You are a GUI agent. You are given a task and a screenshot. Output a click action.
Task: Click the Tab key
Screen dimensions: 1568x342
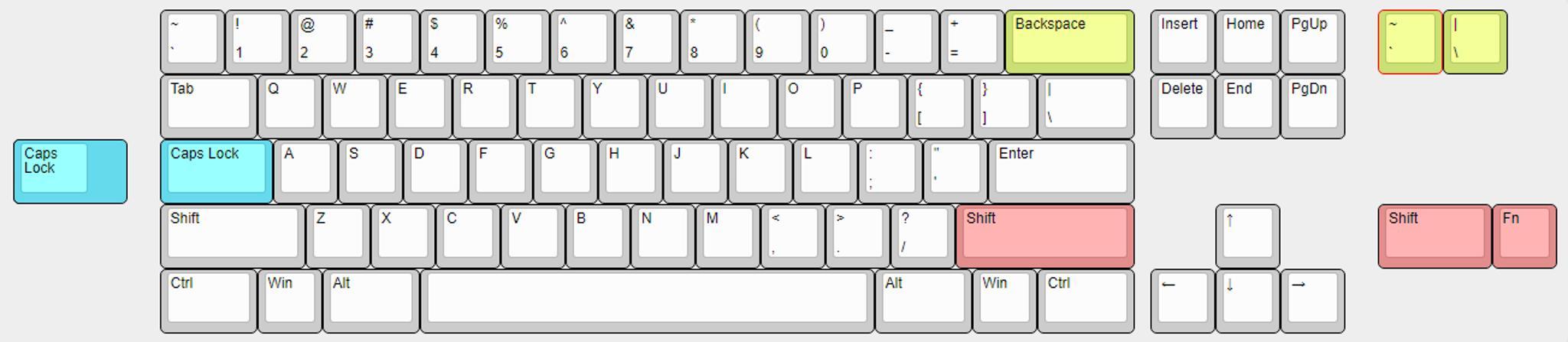(x=208, y=106)
